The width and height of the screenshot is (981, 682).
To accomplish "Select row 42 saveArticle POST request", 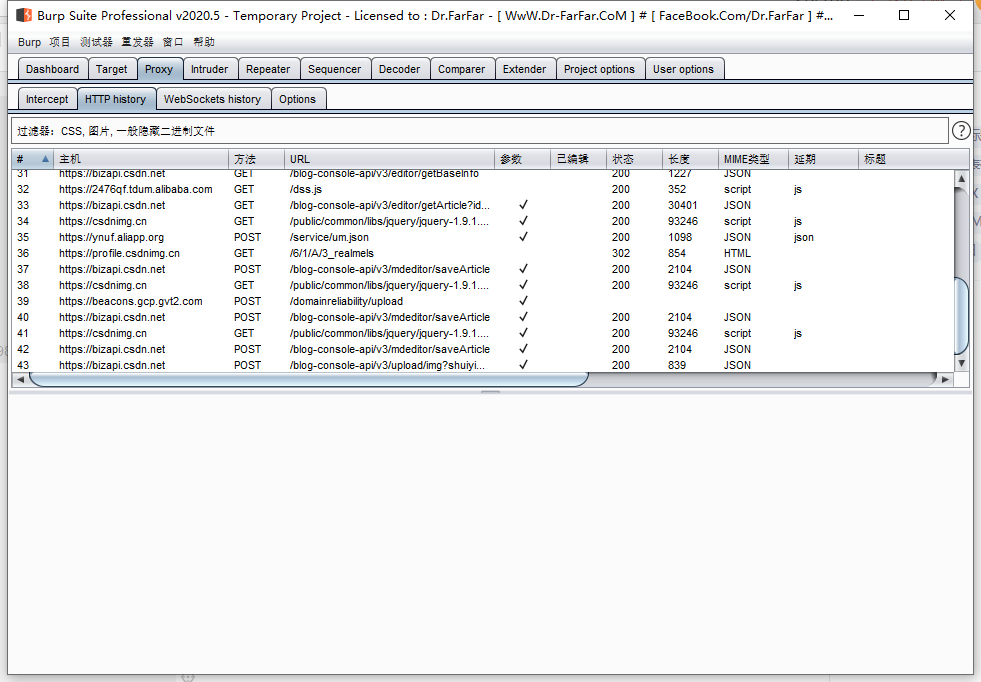I will pyautogui.click(x=483, y=349).
